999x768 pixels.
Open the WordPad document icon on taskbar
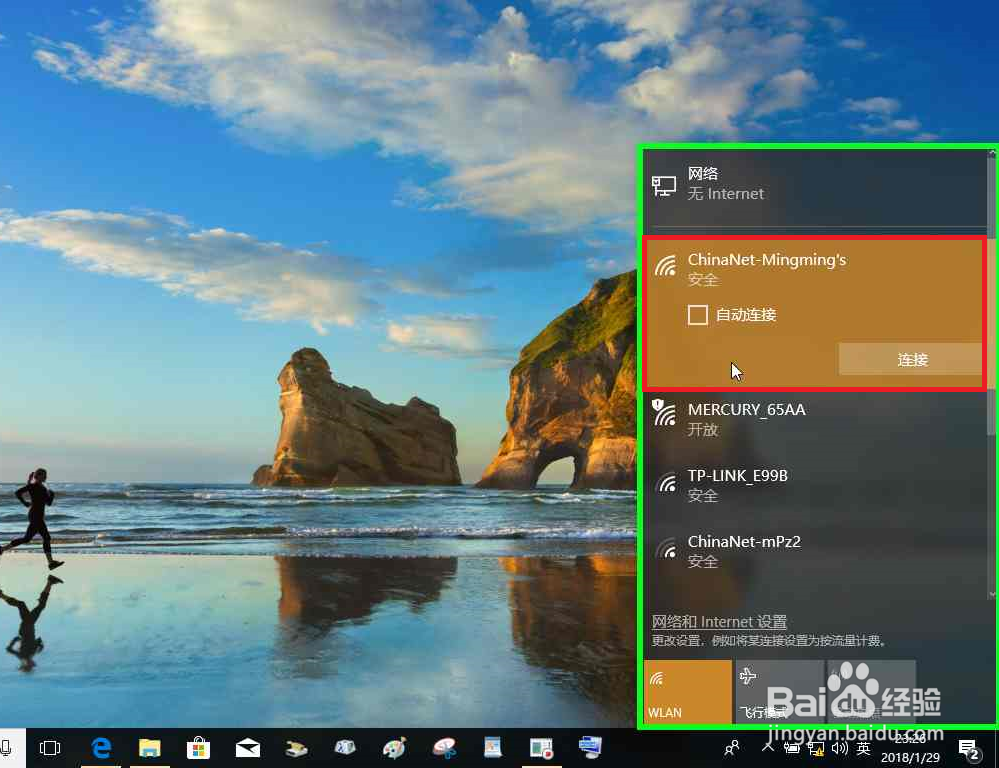coord(492,748)
